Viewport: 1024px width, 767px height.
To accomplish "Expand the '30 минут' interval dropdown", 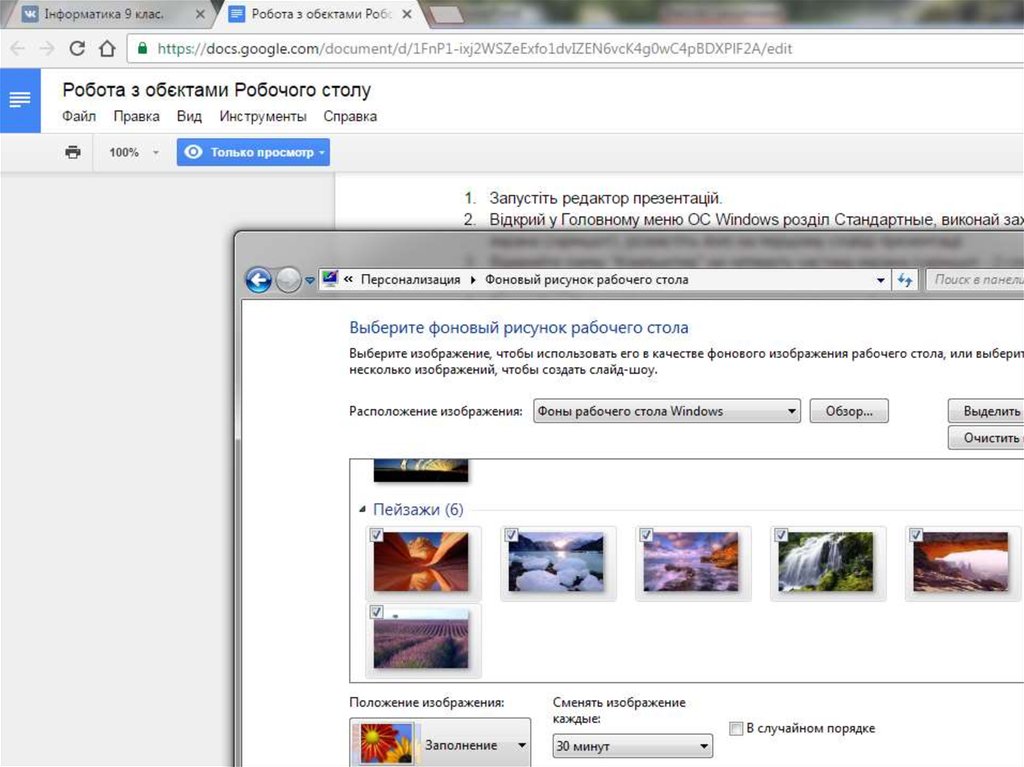I will click(632, 746).
